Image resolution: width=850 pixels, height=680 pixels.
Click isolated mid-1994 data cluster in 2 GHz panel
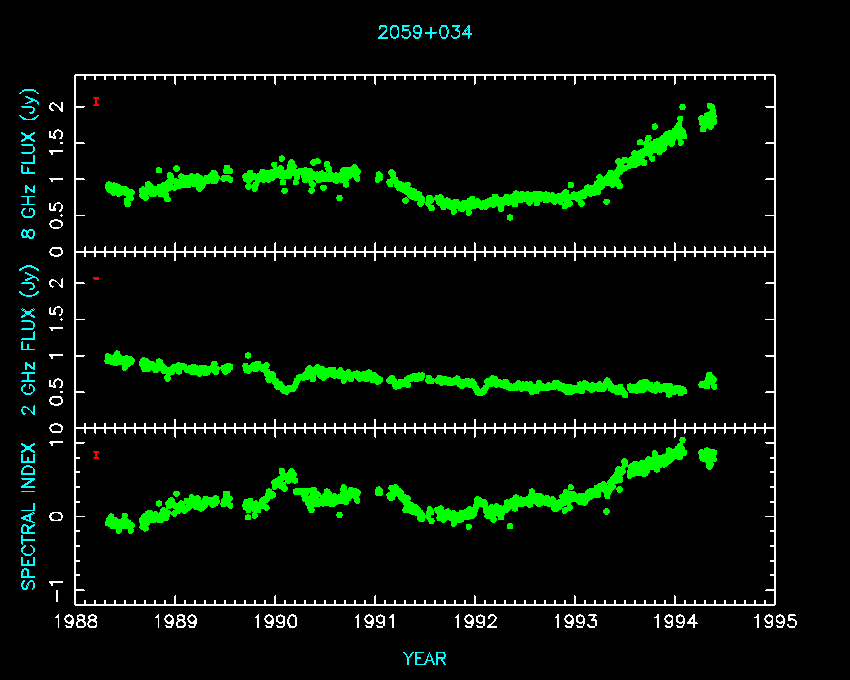pyautogui.click(x=708, y=381)
